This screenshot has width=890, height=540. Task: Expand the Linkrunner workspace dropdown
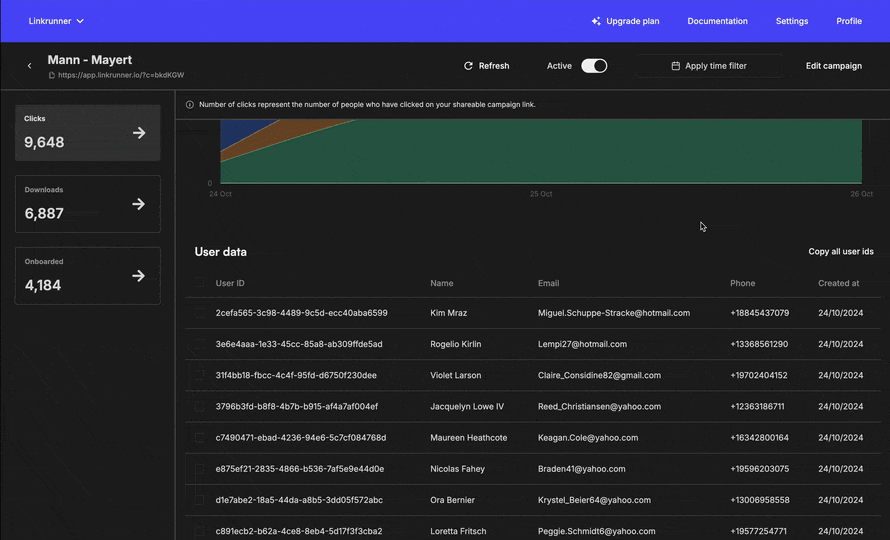(x=56, y=21)
